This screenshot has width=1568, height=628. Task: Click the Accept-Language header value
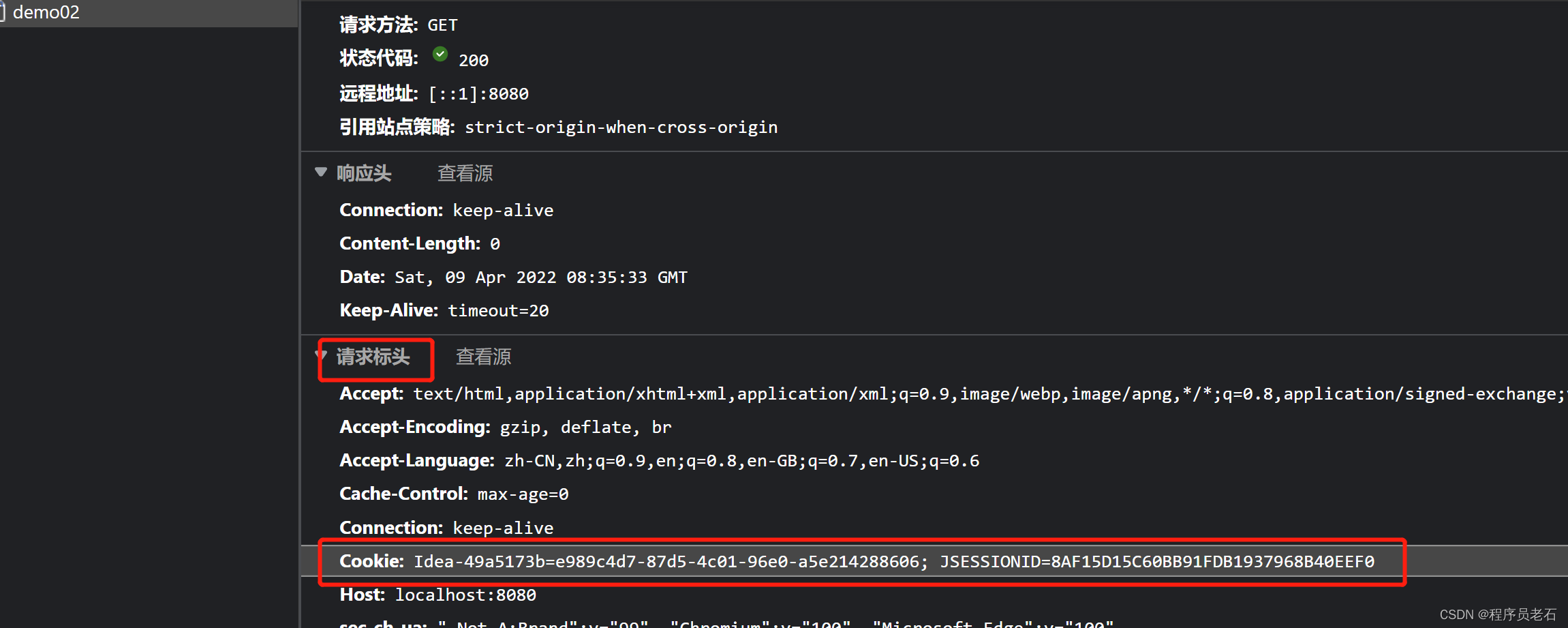point(742,461)
